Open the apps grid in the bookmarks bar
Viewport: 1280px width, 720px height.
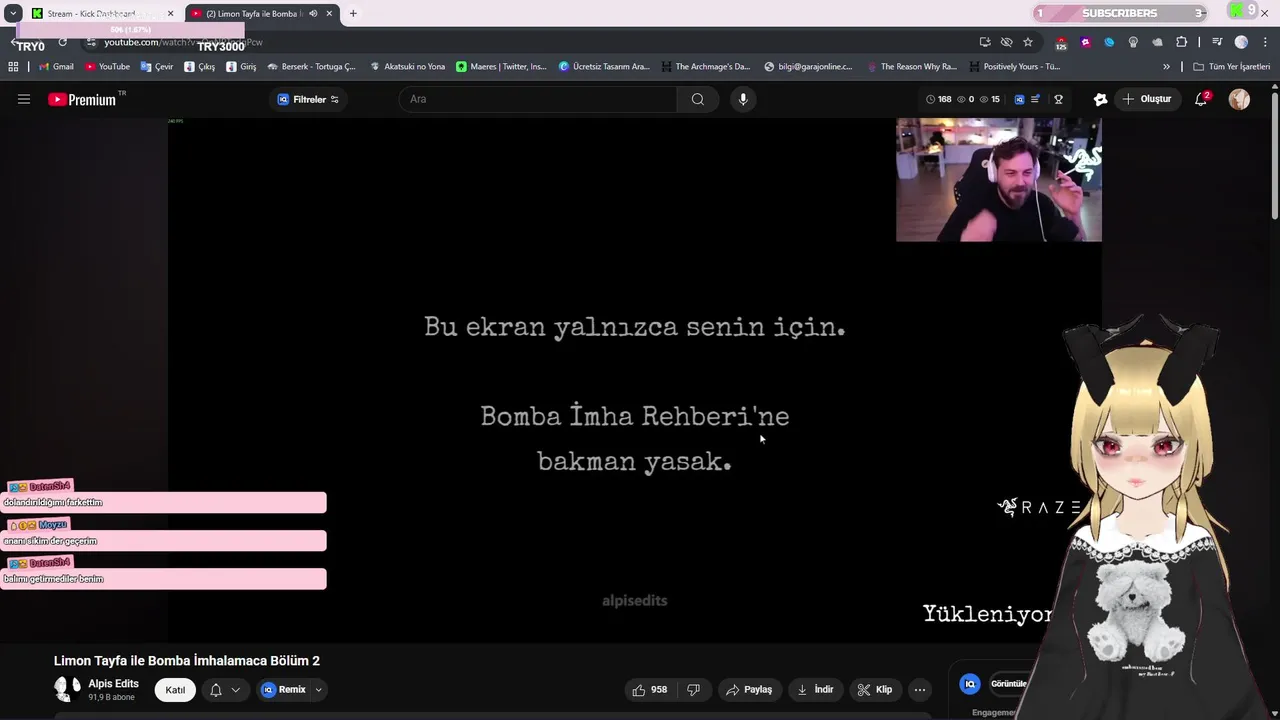tap(13, 67)
